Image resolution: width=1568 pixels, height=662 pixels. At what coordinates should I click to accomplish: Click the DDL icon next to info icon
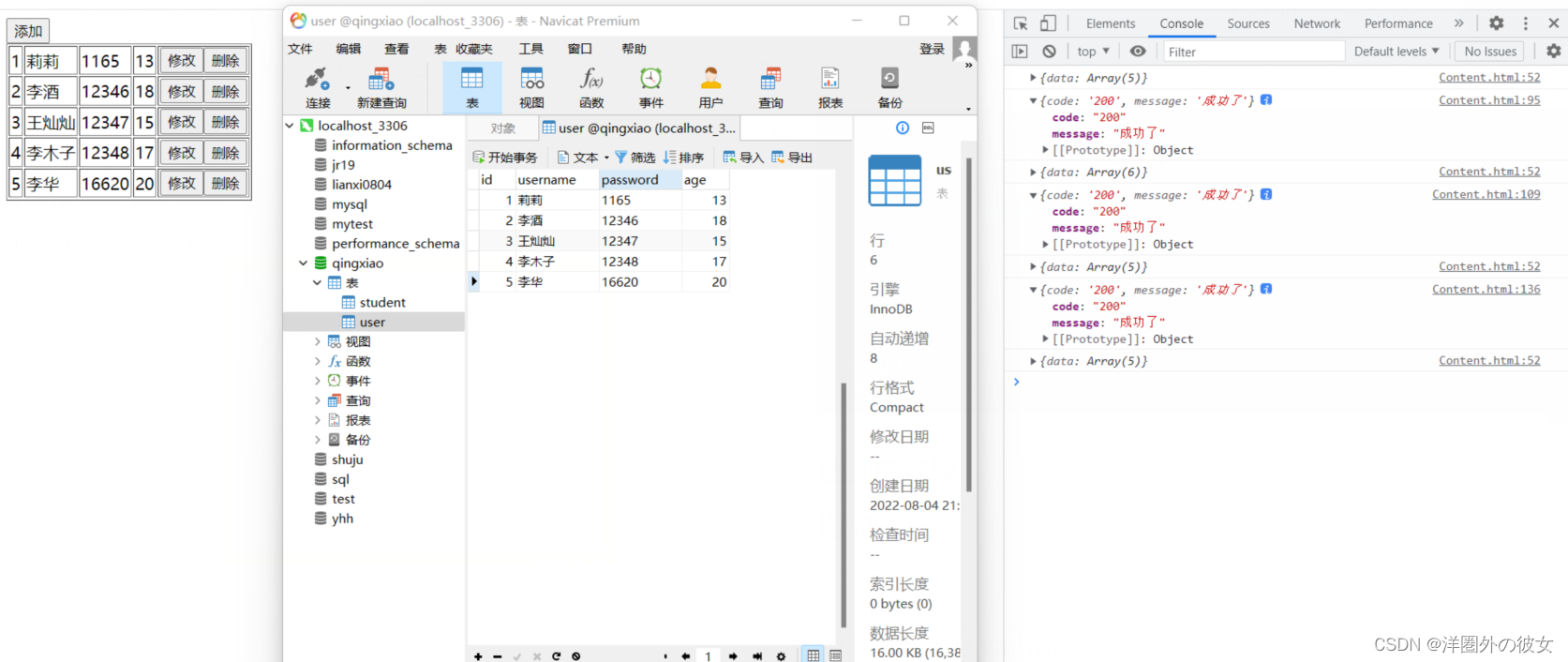tap(928, 128)
